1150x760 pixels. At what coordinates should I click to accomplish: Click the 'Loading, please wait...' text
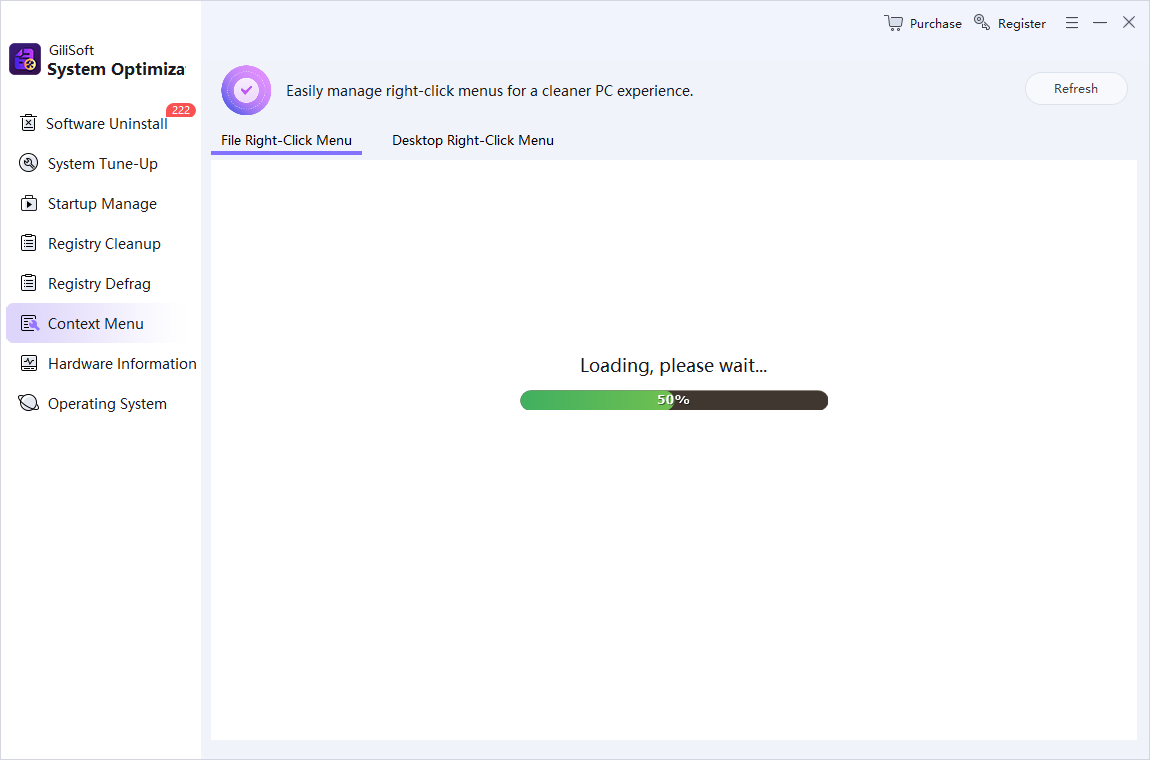[673, 365]
